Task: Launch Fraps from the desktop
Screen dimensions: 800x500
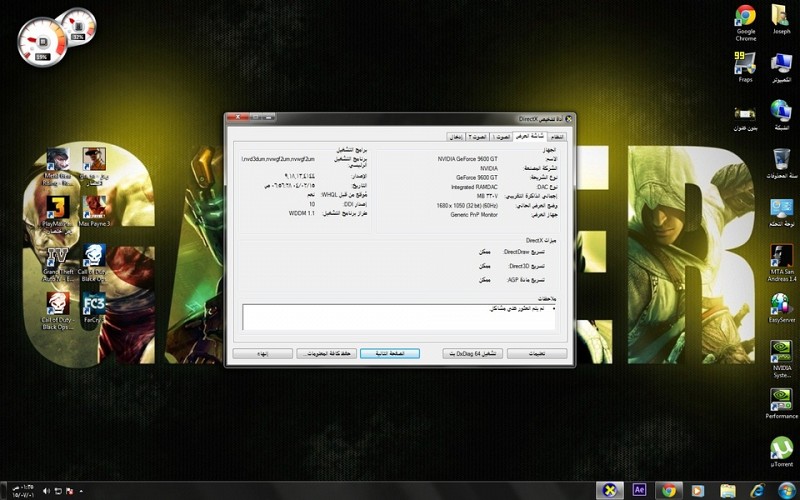Action: click(745, 67)
